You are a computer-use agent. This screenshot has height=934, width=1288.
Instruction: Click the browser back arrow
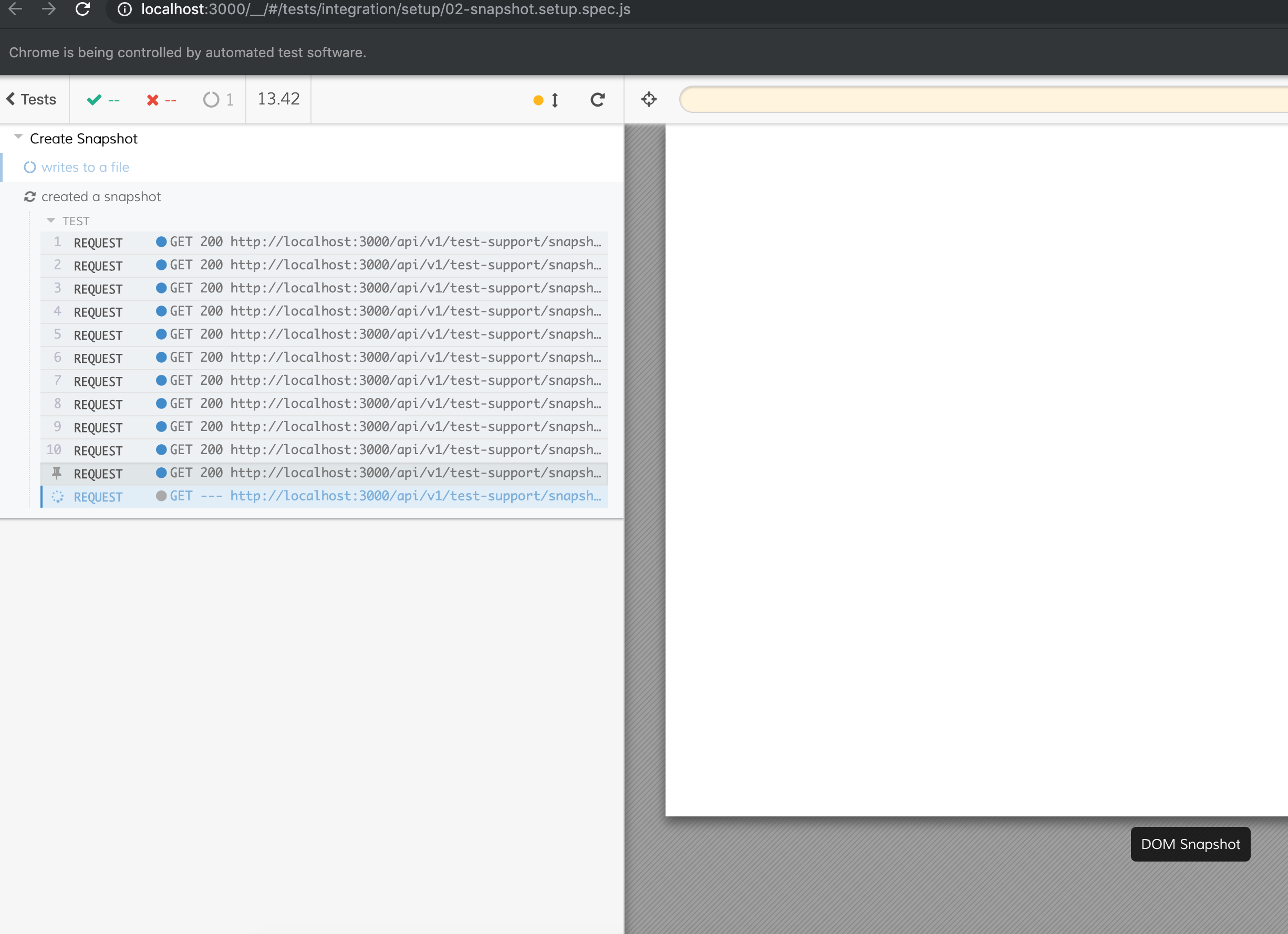click(15, 9)
